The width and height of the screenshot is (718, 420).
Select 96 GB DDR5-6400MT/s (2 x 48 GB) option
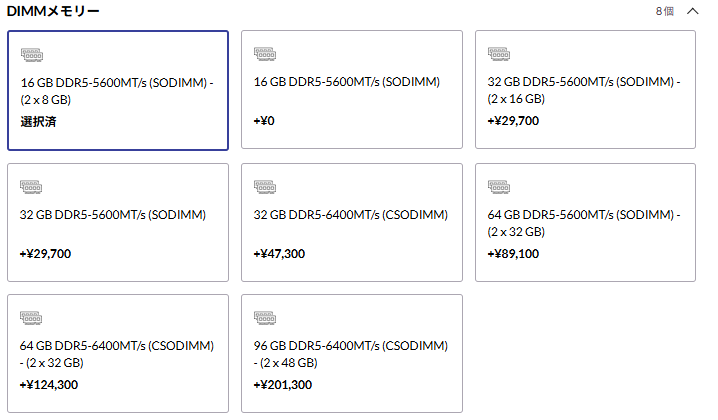[351, 353]
